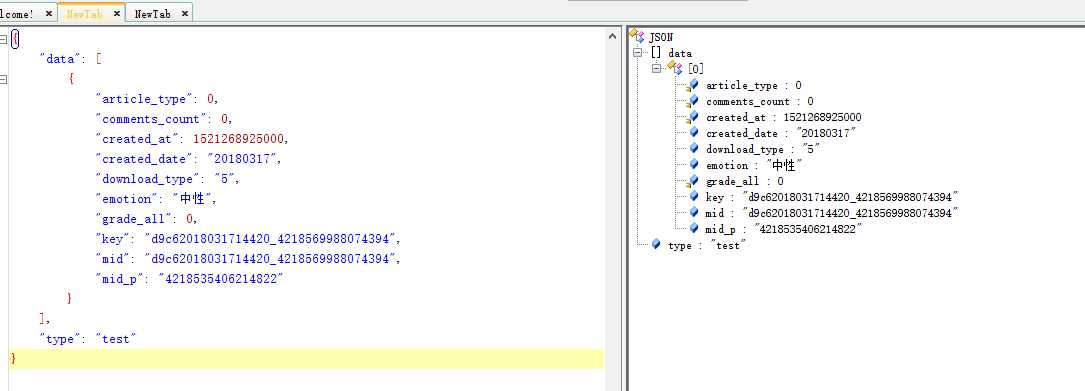Click the "中性" emotion value in editor

point(193,199)
